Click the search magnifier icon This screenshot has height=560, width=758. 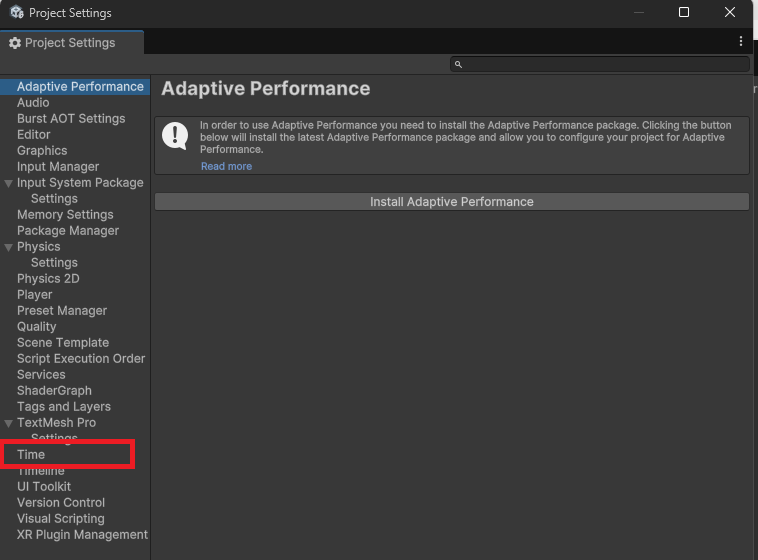[x=458, y=64]
